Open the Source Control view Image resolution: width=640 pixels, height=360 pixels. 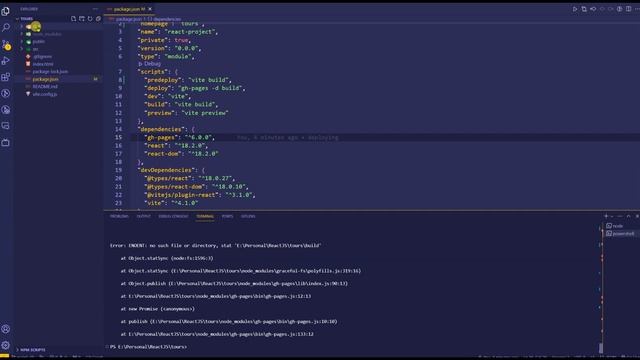coord(6,44)
